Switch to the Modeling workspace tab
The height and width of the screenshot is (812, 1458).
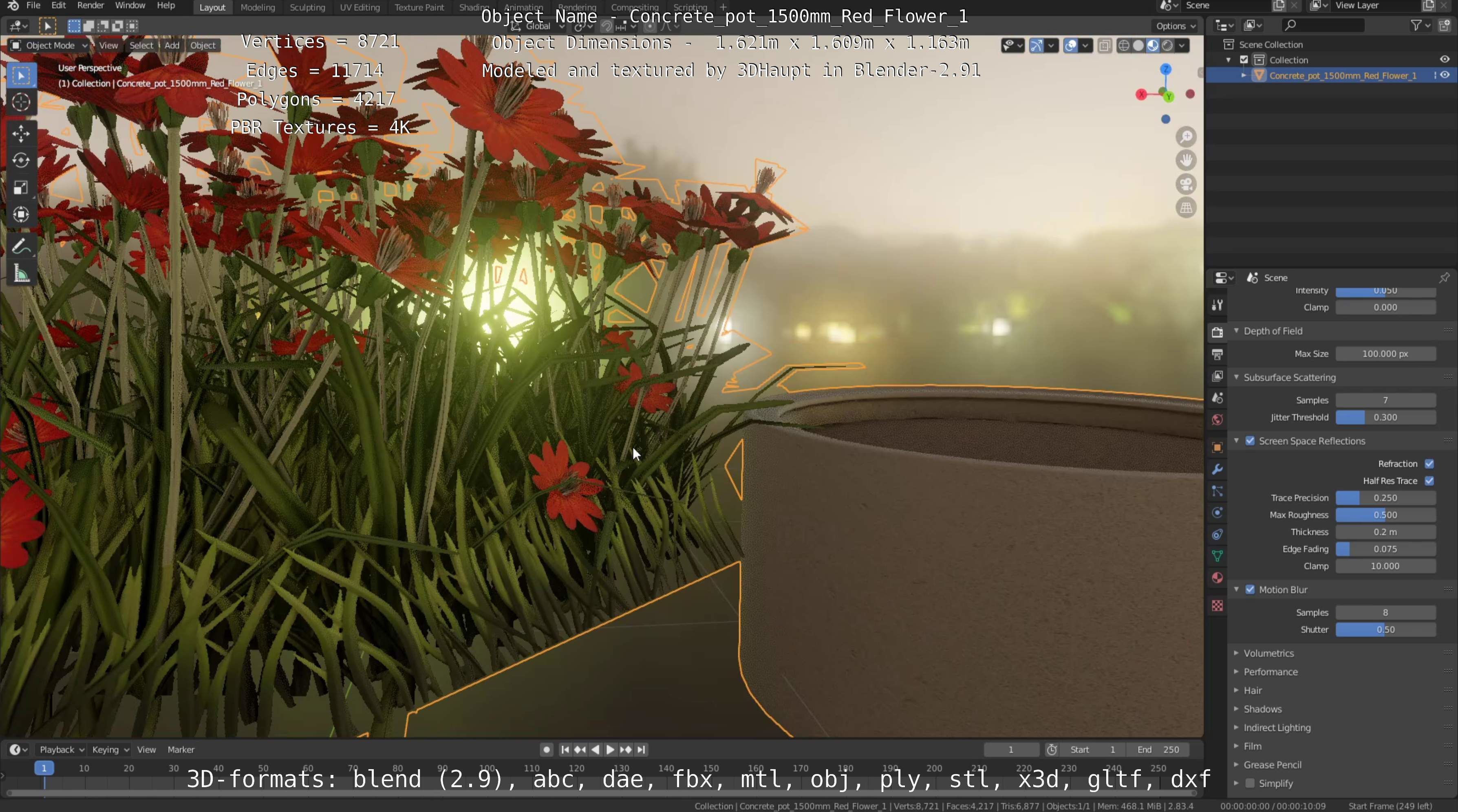(258, 7)
